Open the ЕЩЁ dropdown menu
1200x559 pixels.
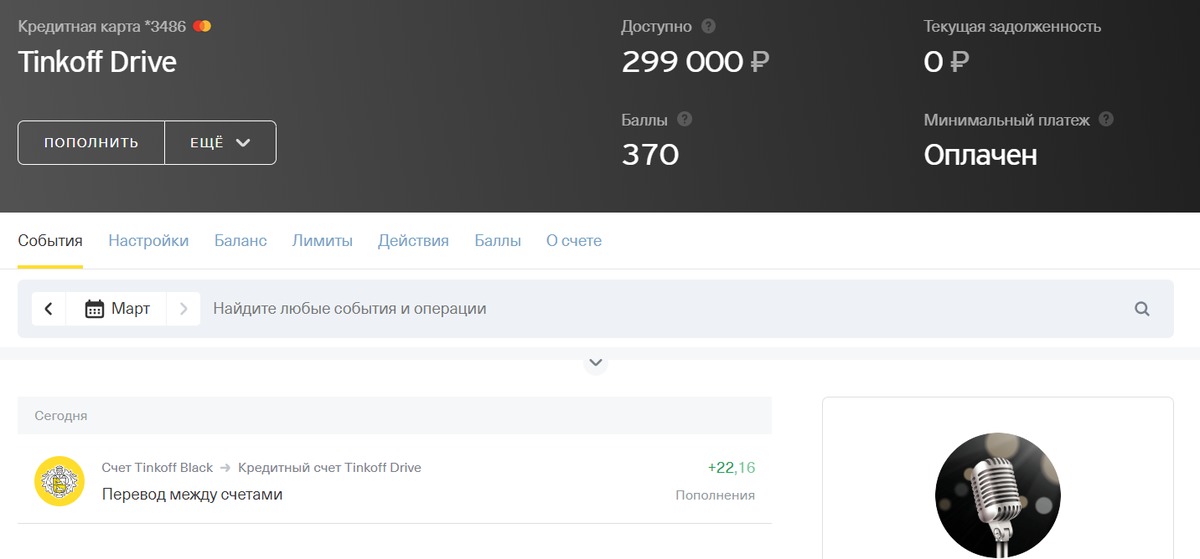point(220,143)
